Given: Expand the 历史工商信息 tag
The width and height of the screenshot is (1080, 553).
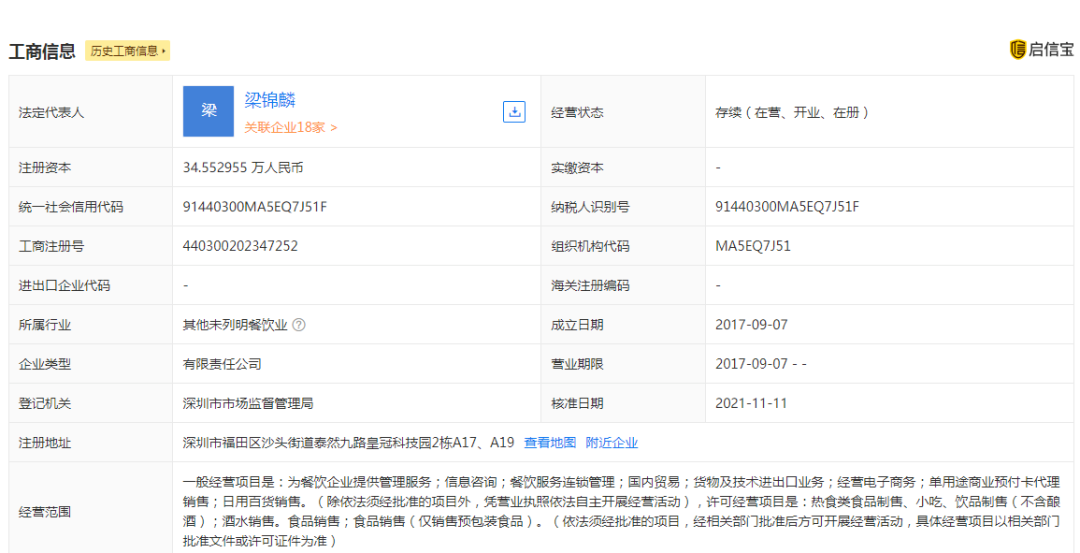Looking at the screenshot, I should [128, 51].
